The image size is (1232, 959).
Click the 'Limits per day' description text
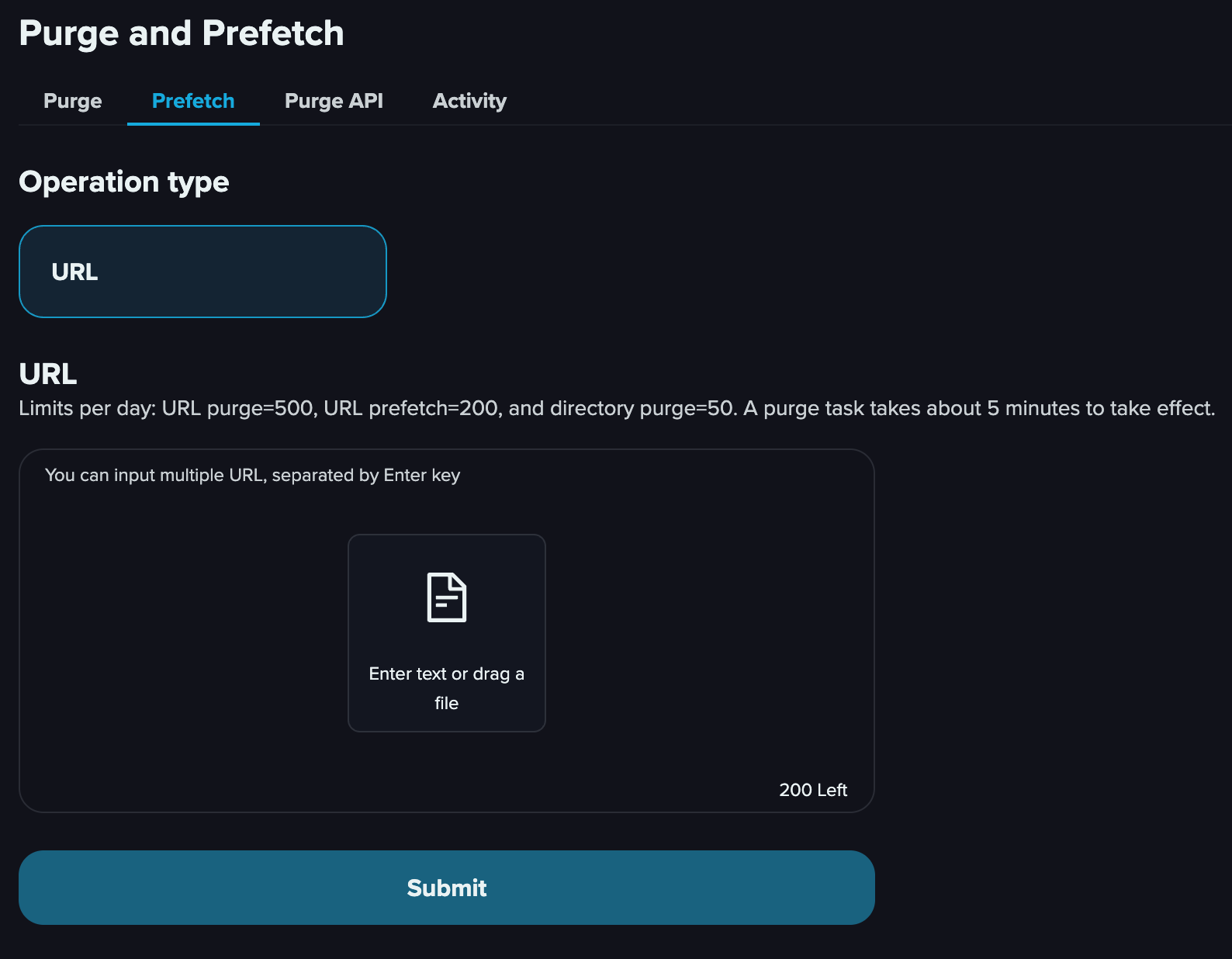coord(617,408)
